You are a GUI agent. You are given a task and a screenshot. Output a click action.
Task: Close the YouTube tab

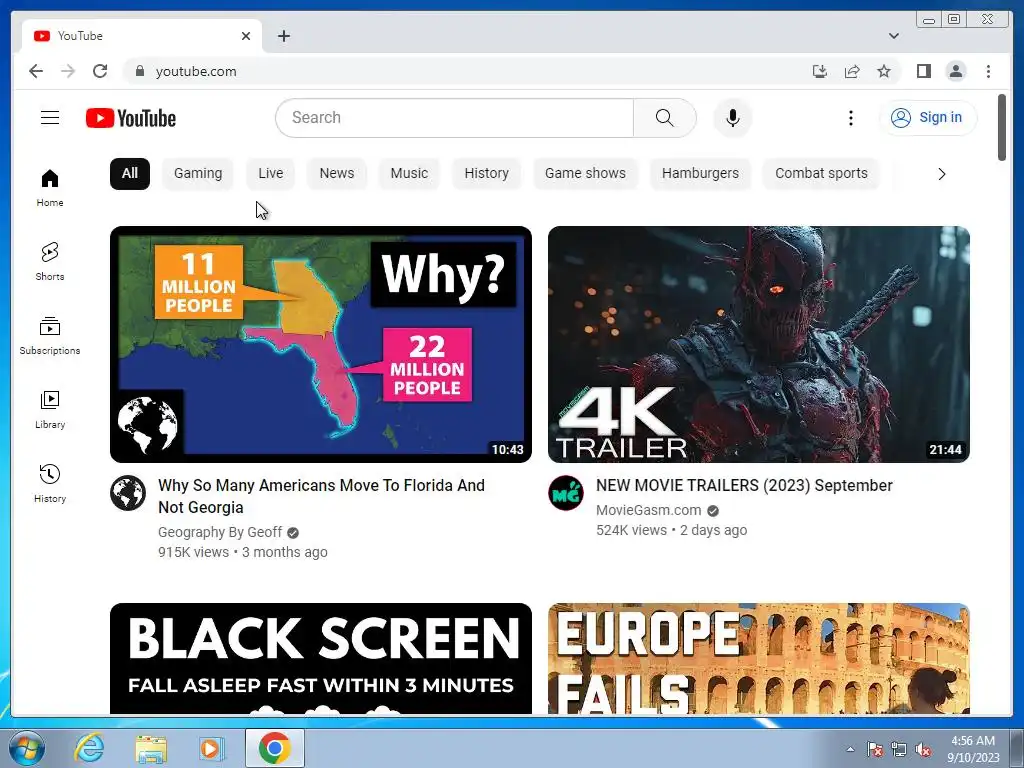[x=246, y=36]
